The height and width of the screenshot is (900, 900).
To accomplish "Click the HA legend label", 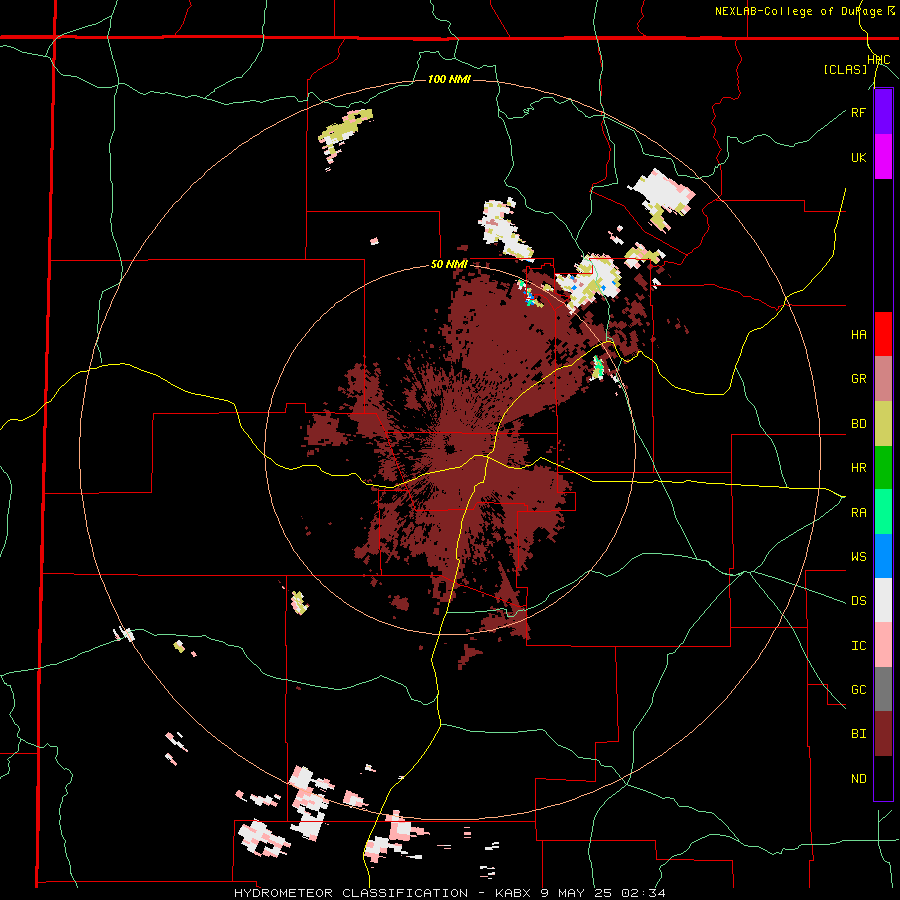I will [x=858, y=335].
